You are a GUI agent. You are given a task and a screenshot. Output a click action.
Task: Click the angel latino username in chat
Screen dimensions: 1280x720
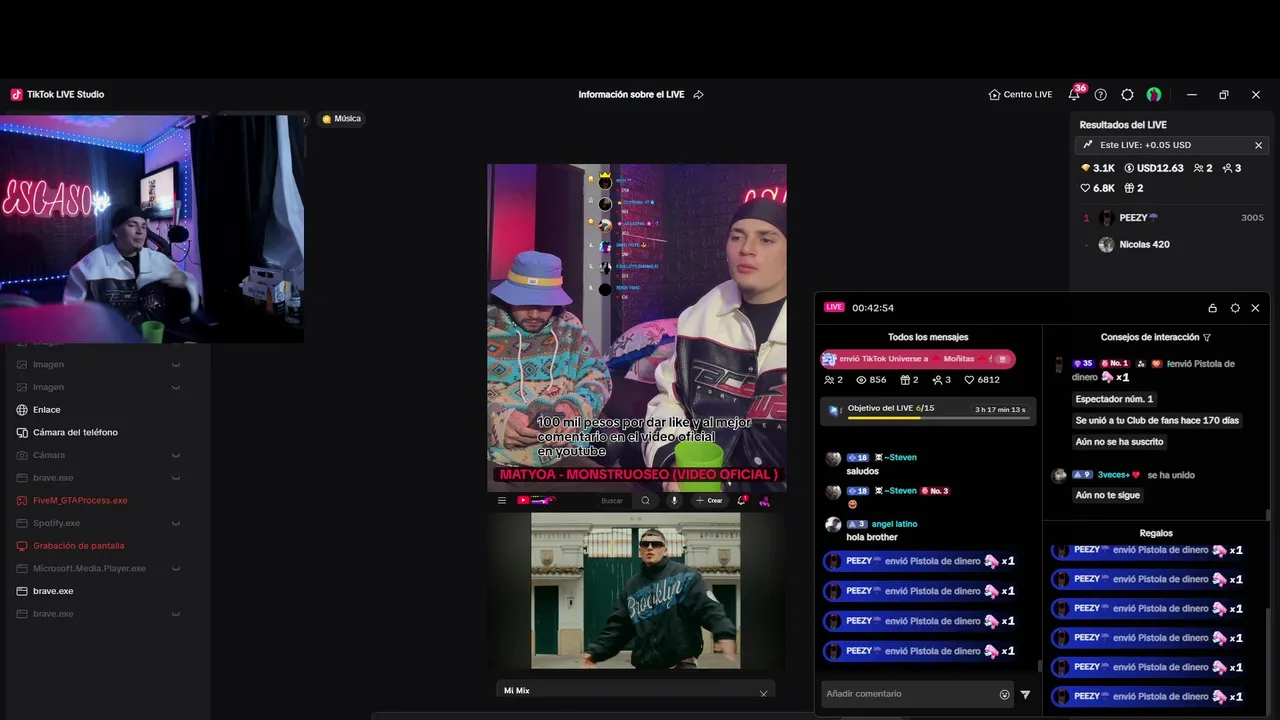click(x=894, y=524)
